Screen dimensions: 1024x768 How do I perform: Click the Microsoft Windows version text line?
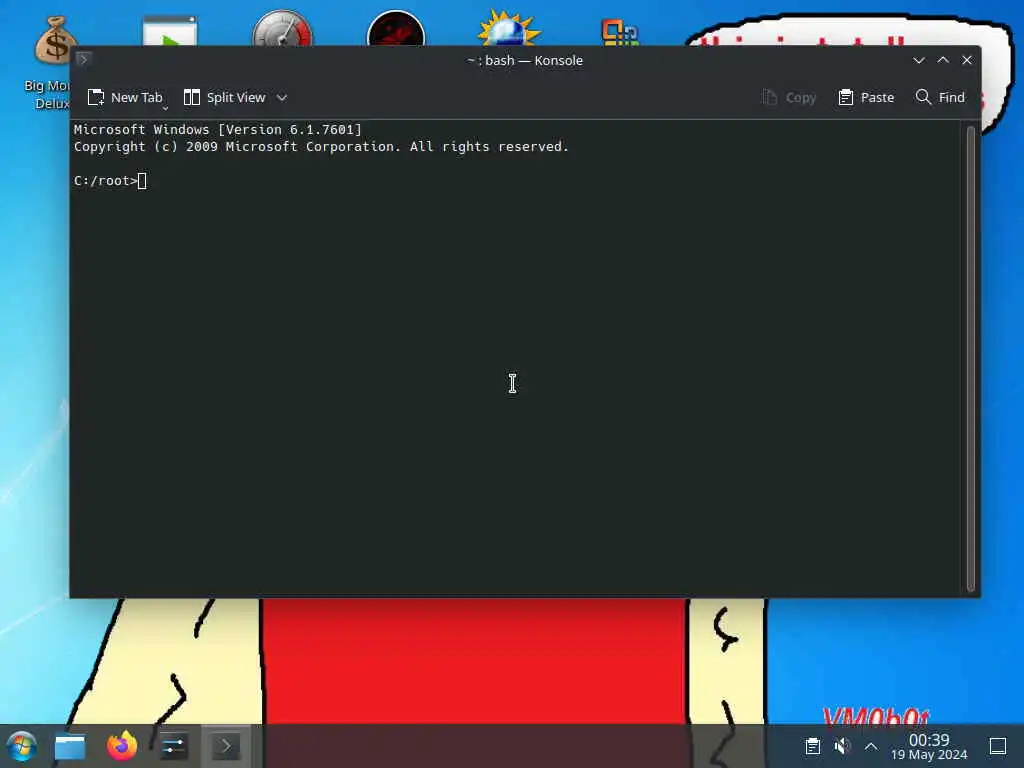pyautogui.click(x=217, y=129)
